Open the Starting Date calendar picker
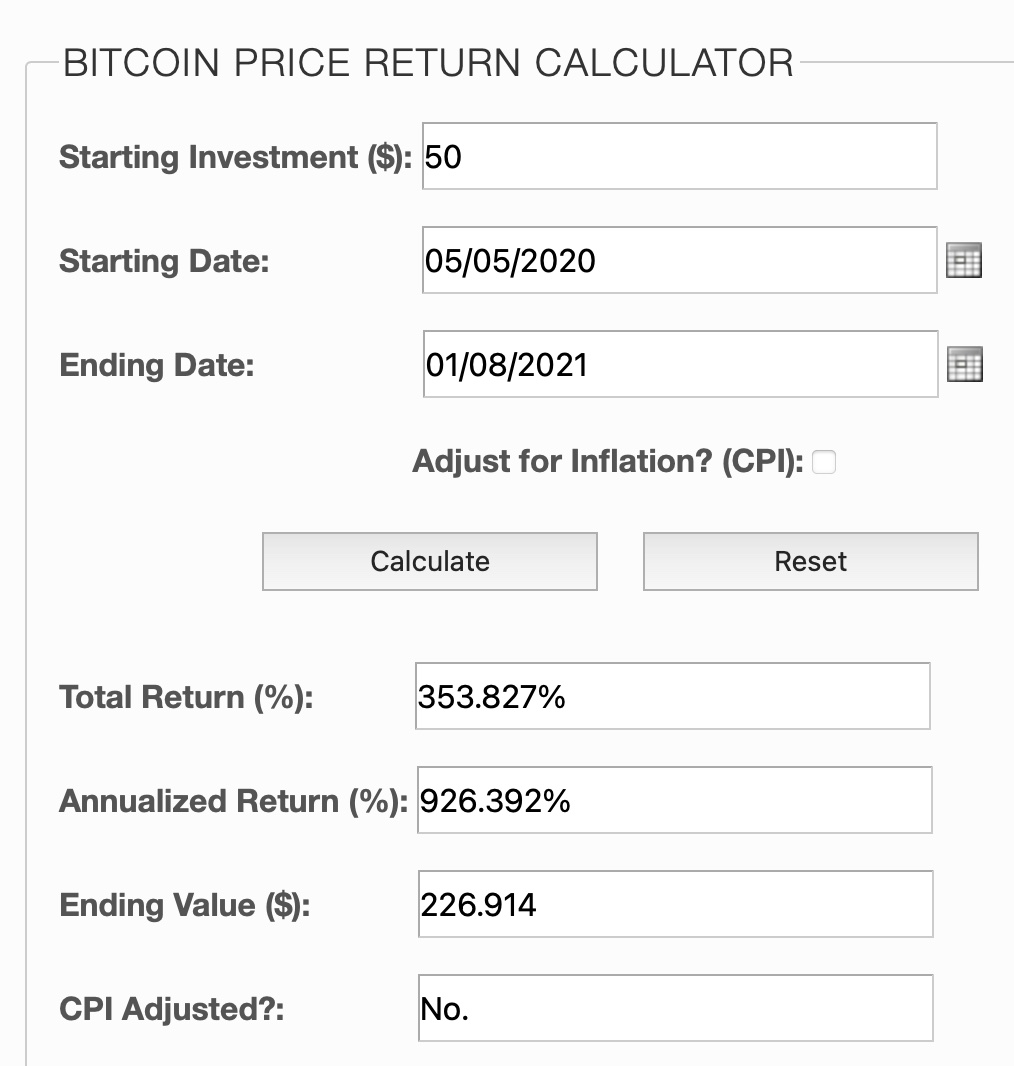This screenshot has width=1014, height=1066. (964, 261)
